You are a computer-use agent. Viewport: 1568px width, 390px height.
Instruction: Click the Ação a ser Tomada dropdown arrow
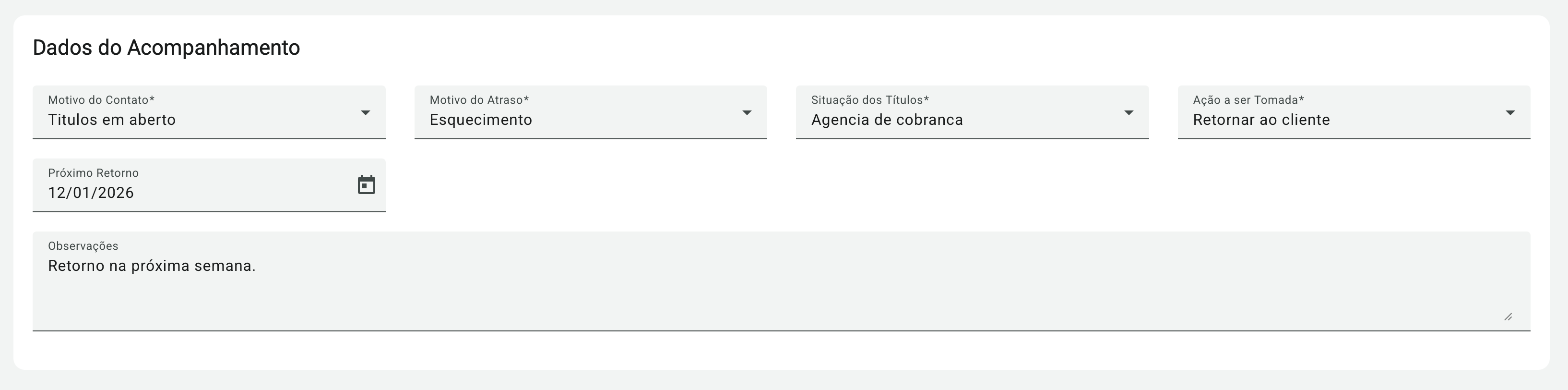(x=1510, y=113)
